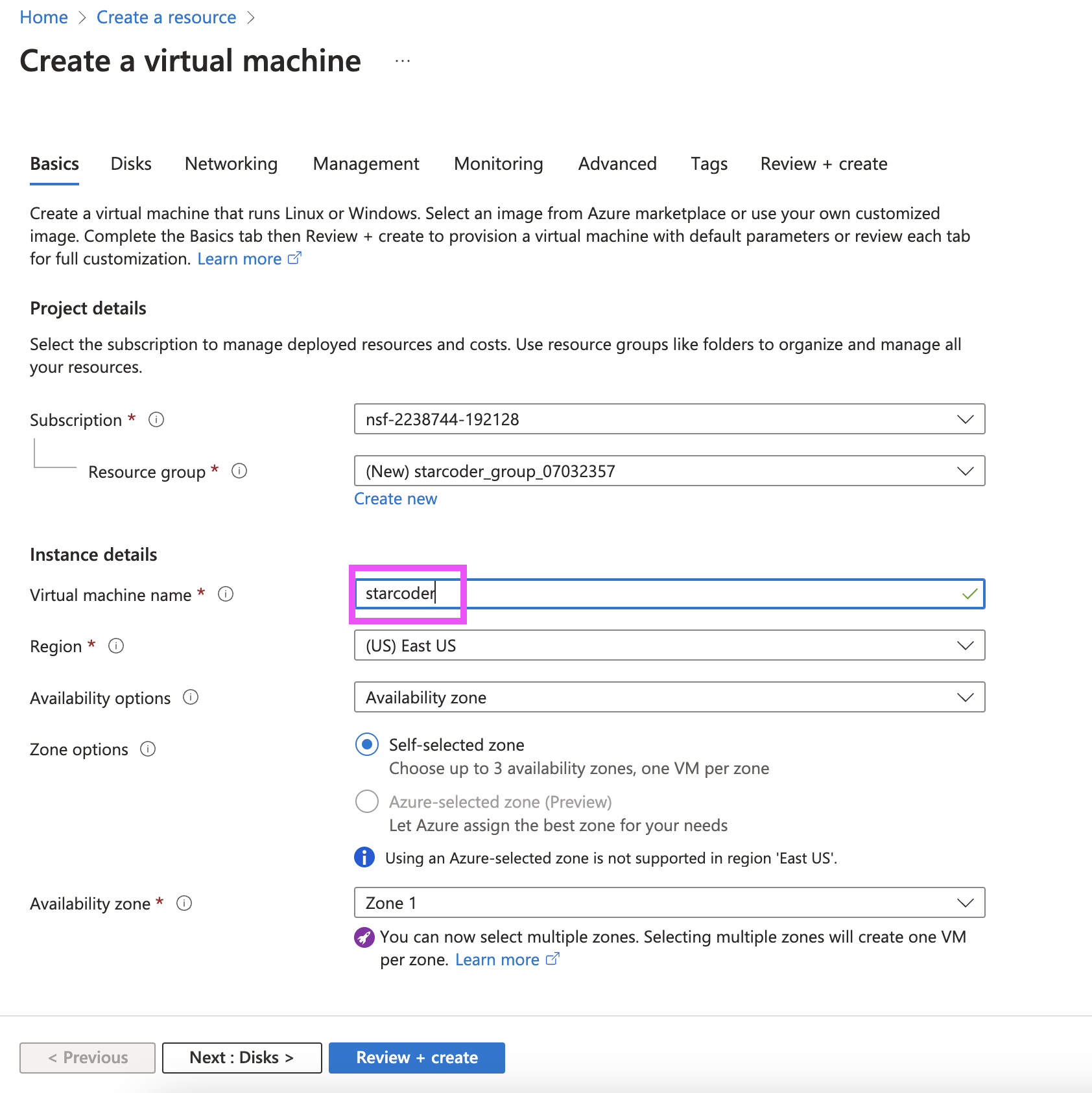
Task: Click the Create a virtual machine title
Action: tap(190, 61)
